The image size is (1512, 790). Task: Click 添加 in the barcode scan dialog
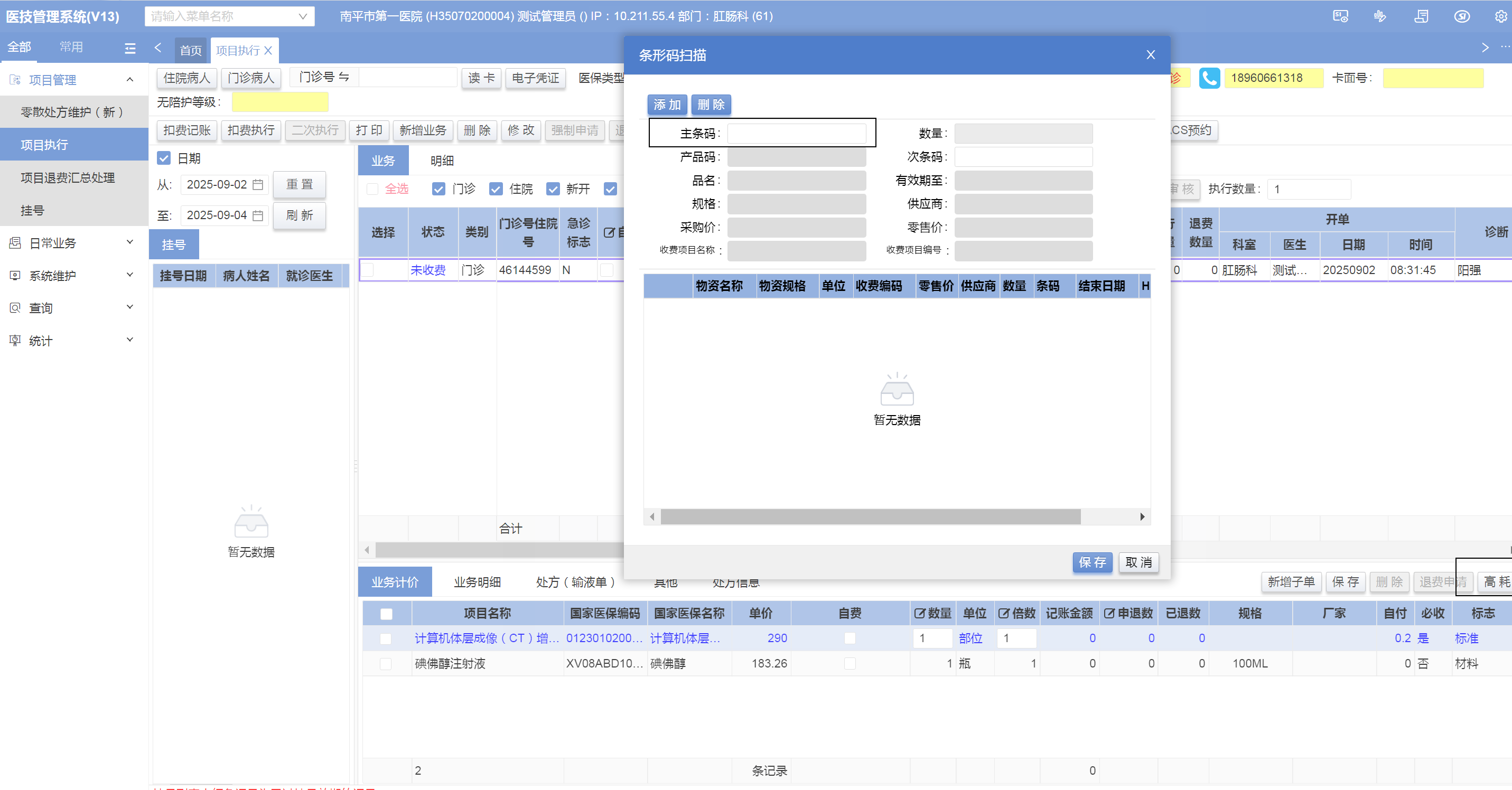[667, 105]
